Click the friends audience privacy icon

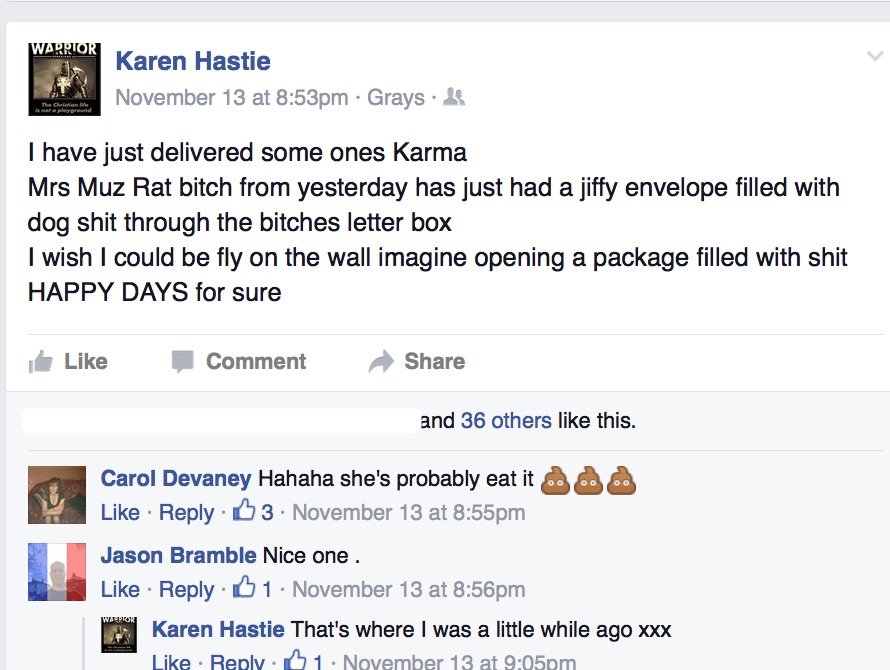click(x=454, y=98)
